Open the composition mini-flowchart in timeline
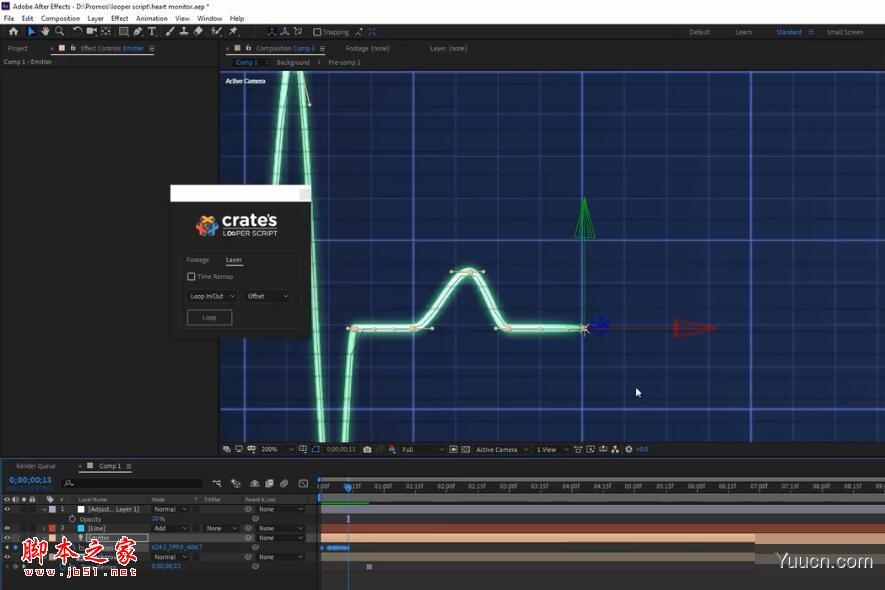 [217, 483]
